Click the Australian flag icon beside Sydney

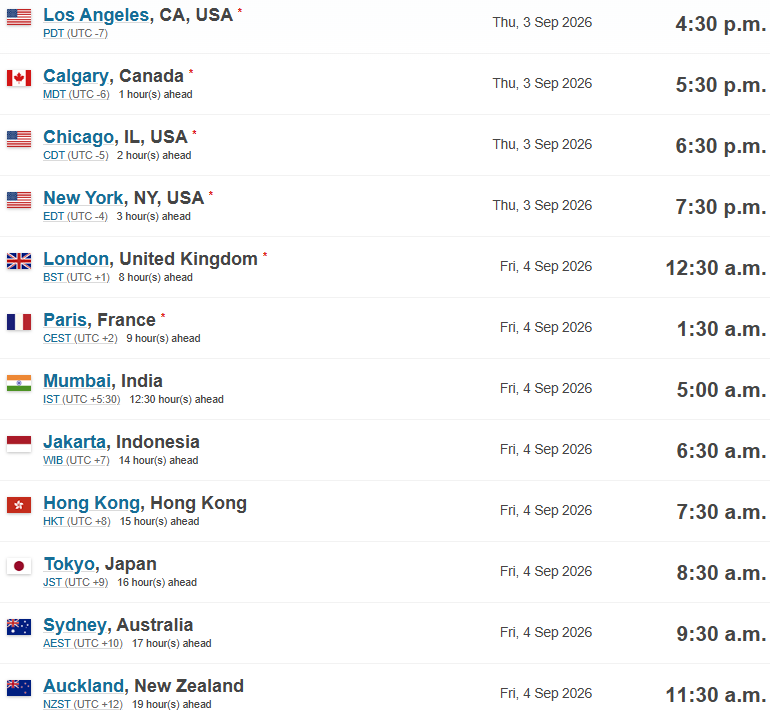tap(19, 627)
